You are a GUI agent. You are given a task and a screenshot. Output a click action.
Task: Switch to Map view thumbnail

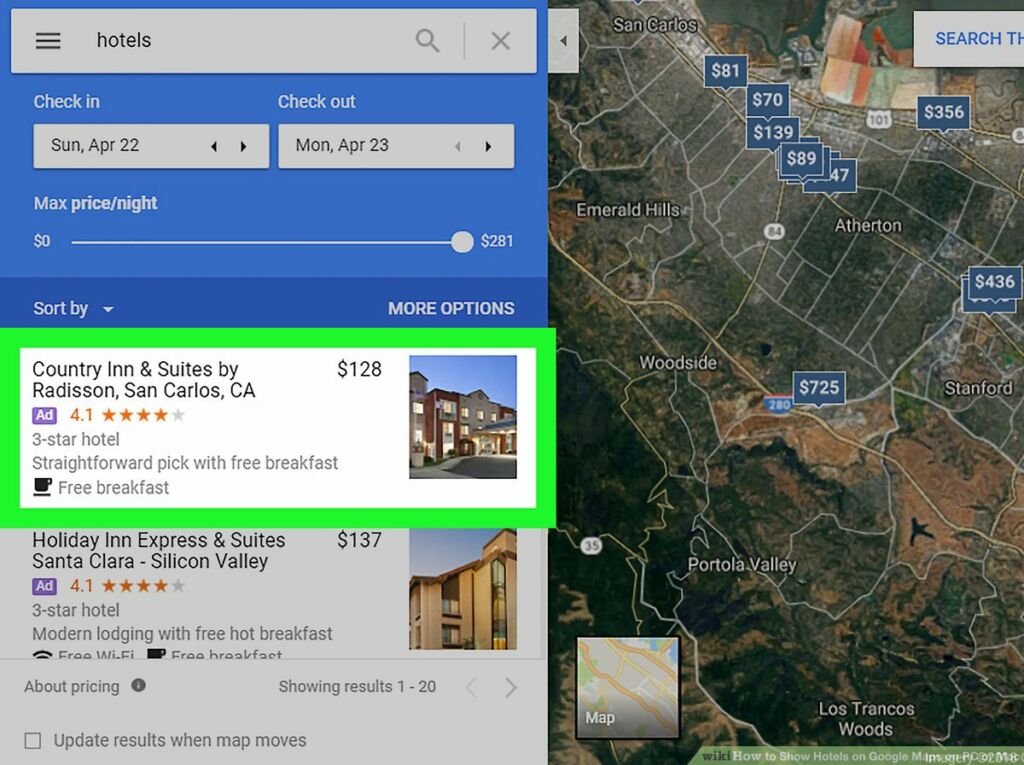[628, 687]
